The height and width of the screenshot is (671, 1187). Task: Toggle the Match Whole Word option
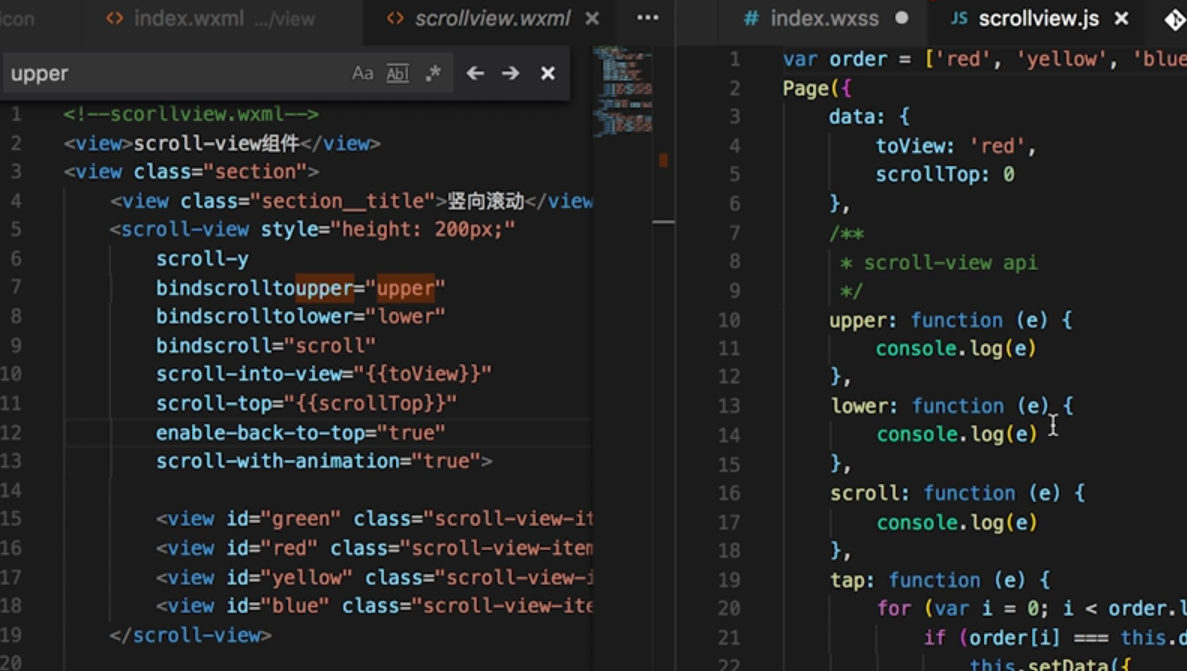coord(397,73)
